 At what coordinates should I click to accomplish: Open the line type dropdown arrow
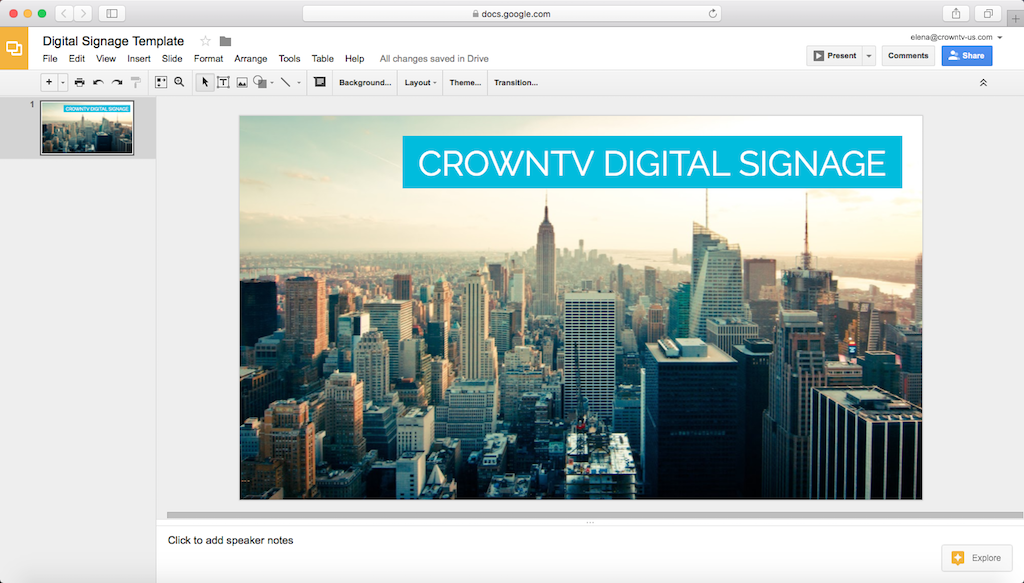[x=299, y=83]
